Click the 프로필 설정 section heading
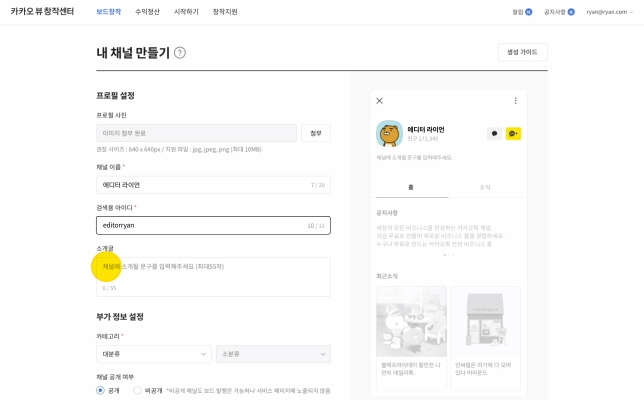 pos(115,96)
